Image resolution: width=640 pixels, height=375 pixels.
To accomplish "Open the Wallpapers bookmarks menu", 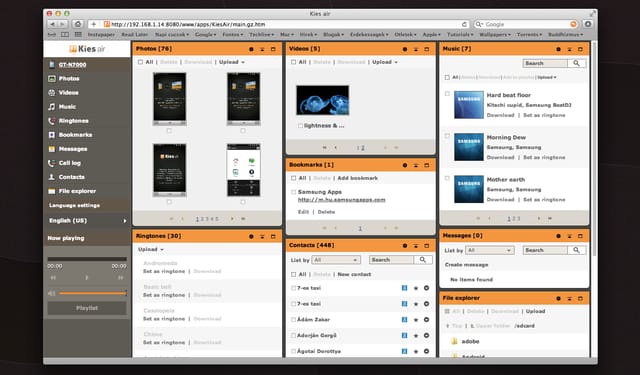I will [495, 35].
